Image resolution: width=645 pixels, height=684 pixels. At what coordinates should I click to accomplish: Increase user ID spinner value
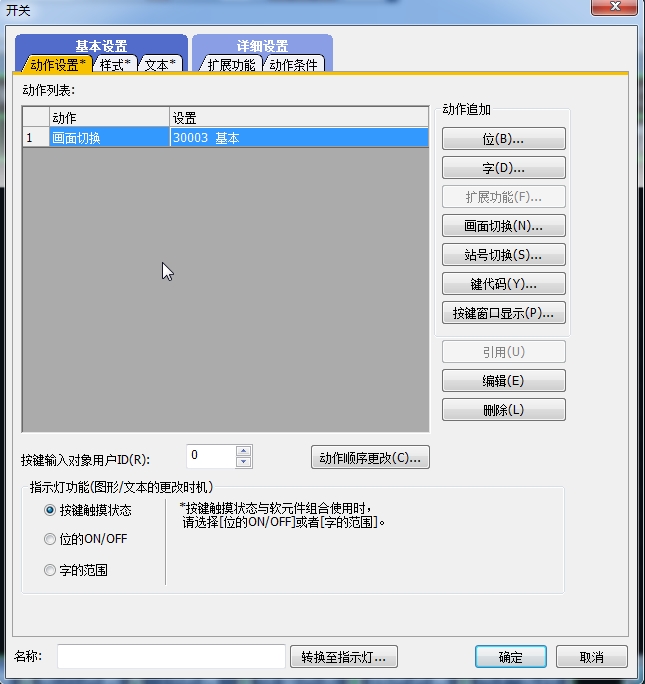click(243, 451)
